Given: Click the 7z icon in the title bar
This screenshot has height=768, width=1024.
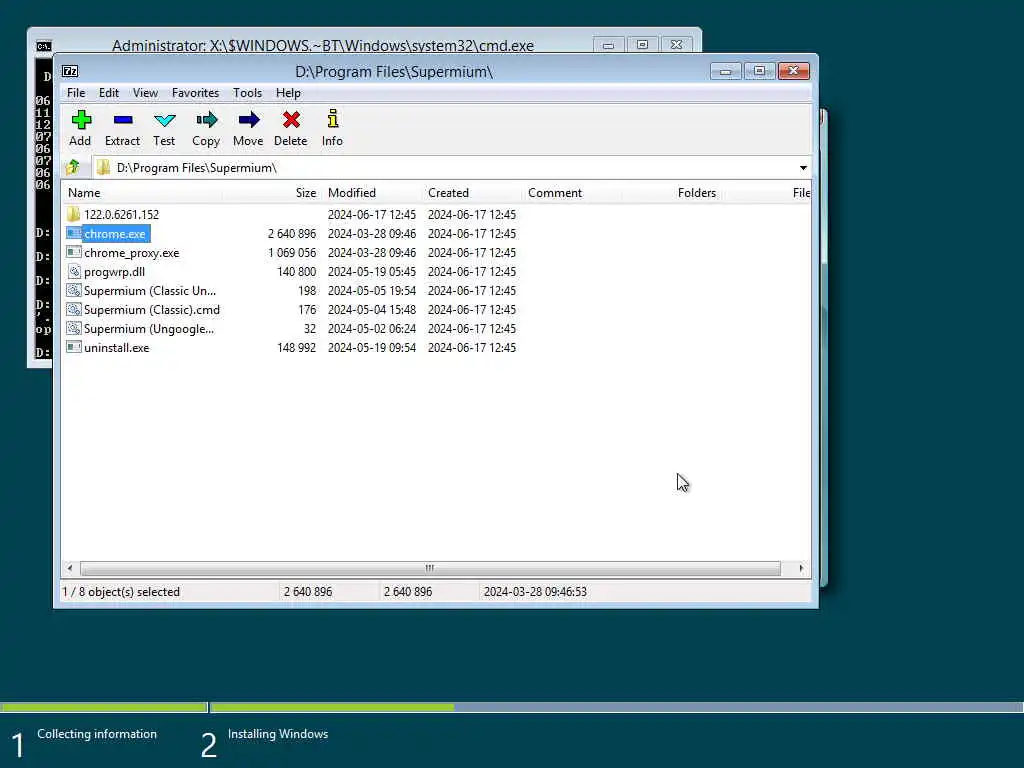Looking at the screenshot, I should click(71, 71).
